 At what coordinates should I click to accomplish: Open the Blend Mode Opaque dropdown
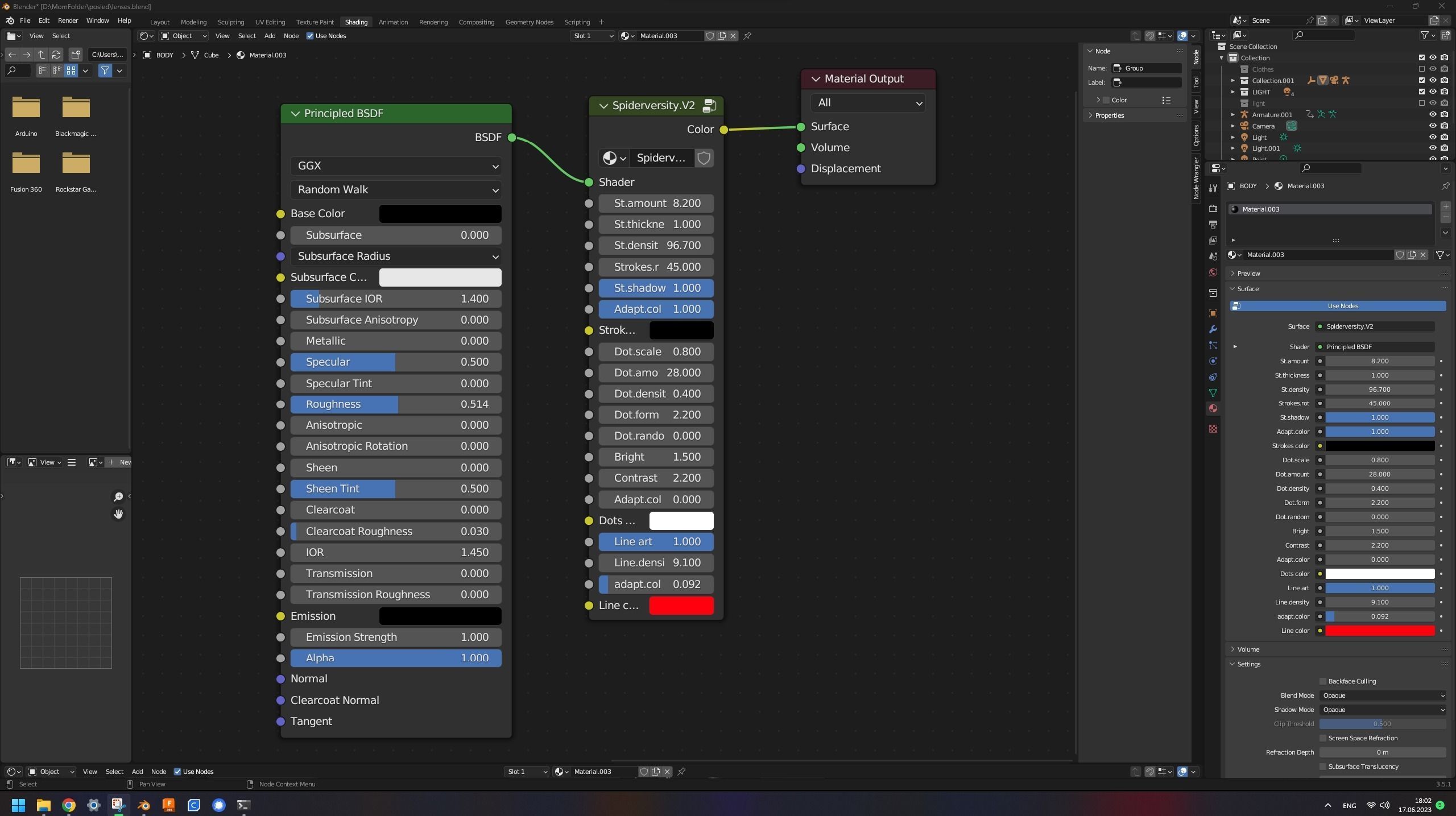1382,695
